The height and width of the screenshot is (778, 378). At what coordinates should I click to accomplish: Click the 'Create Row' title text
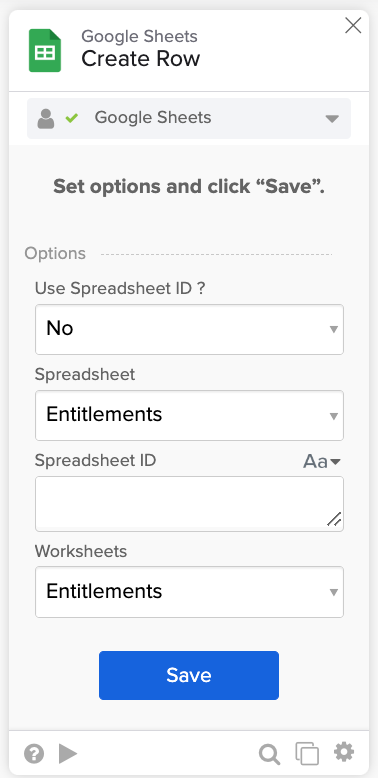tap(140, 59)
